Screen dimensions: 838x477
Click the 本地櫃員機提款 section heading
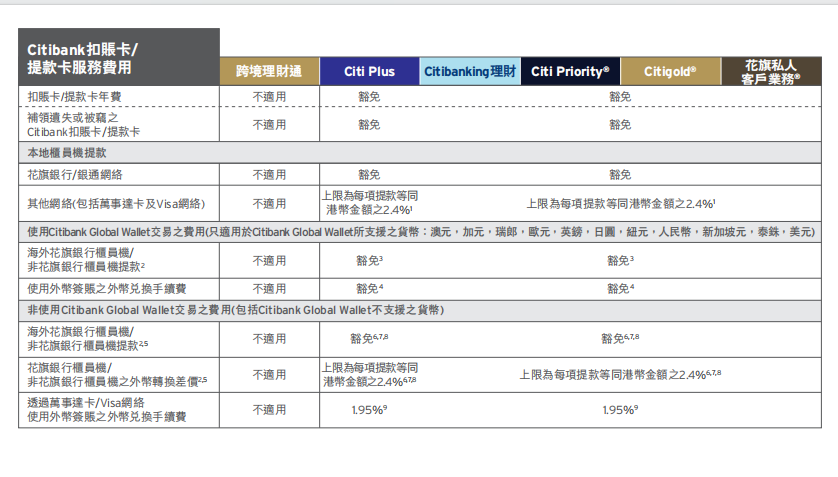point(67,153)
